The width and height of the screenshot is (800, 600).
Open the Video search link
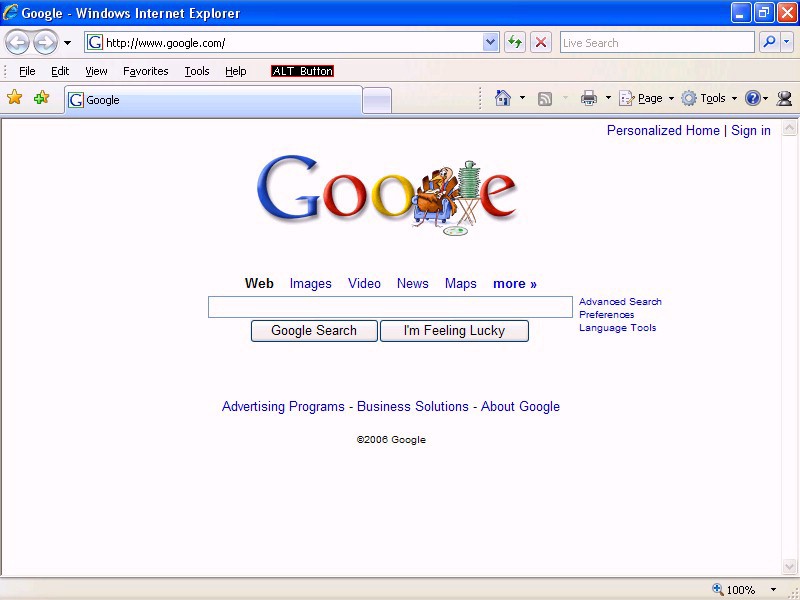click(x=364, y=283)
